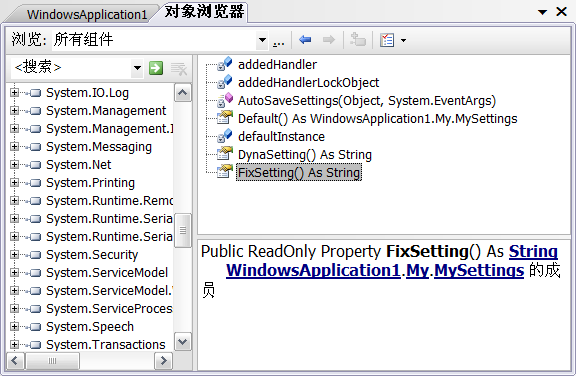Image resolution: width=576 pixels, height=376 pixels.
Task: Click the System.Messaging assembly icon
Action: point(35,147)
